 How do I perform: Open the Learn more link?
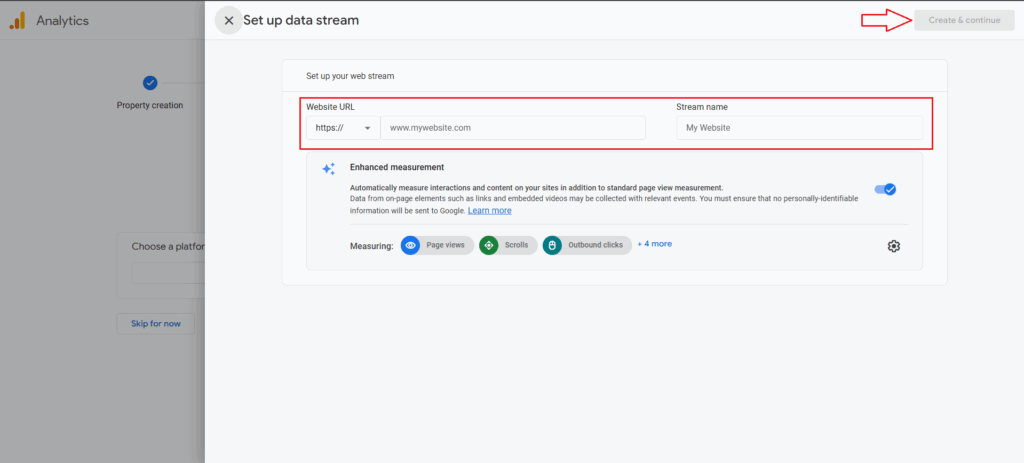click(489, 211)
